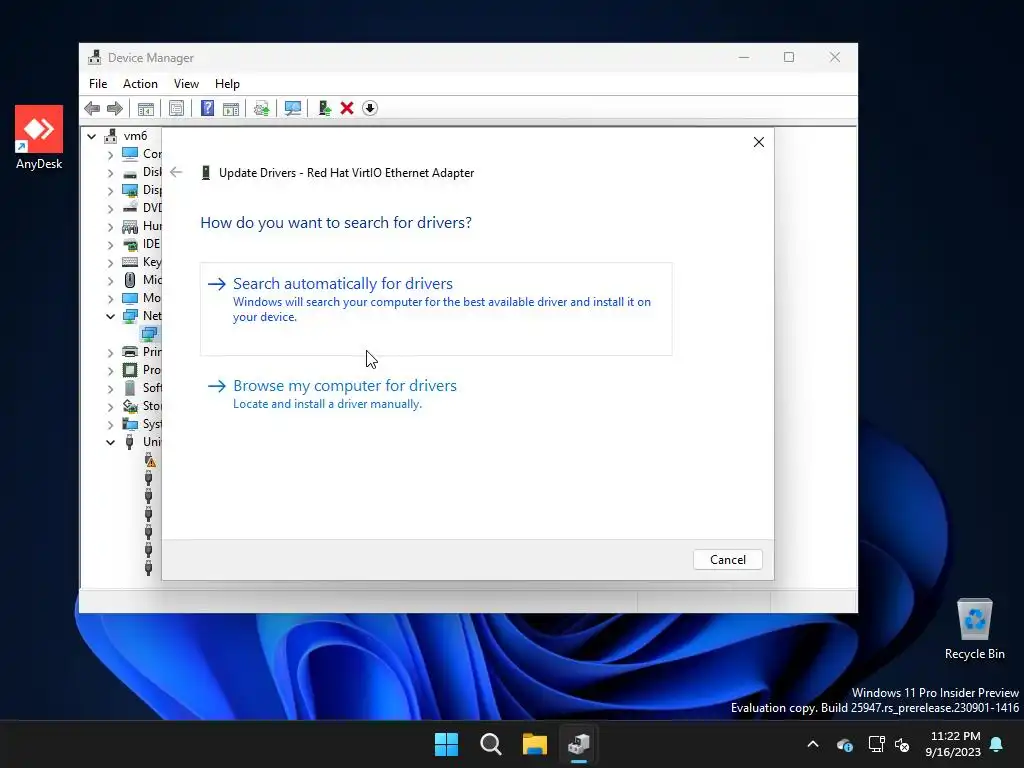
Task: Collapse the vm6 root node
Action: pyautogui.click(x=91, y=136)
